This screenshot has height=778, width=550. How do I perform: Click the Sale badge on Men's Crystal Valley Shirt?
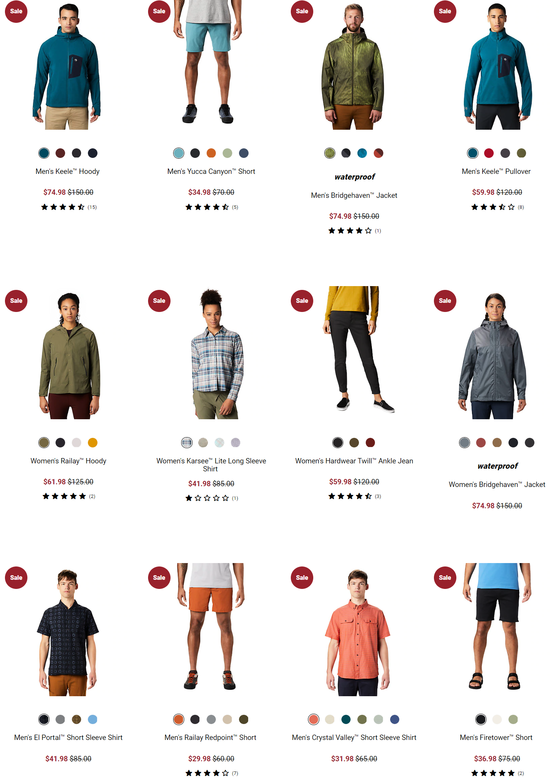(302, 578)
